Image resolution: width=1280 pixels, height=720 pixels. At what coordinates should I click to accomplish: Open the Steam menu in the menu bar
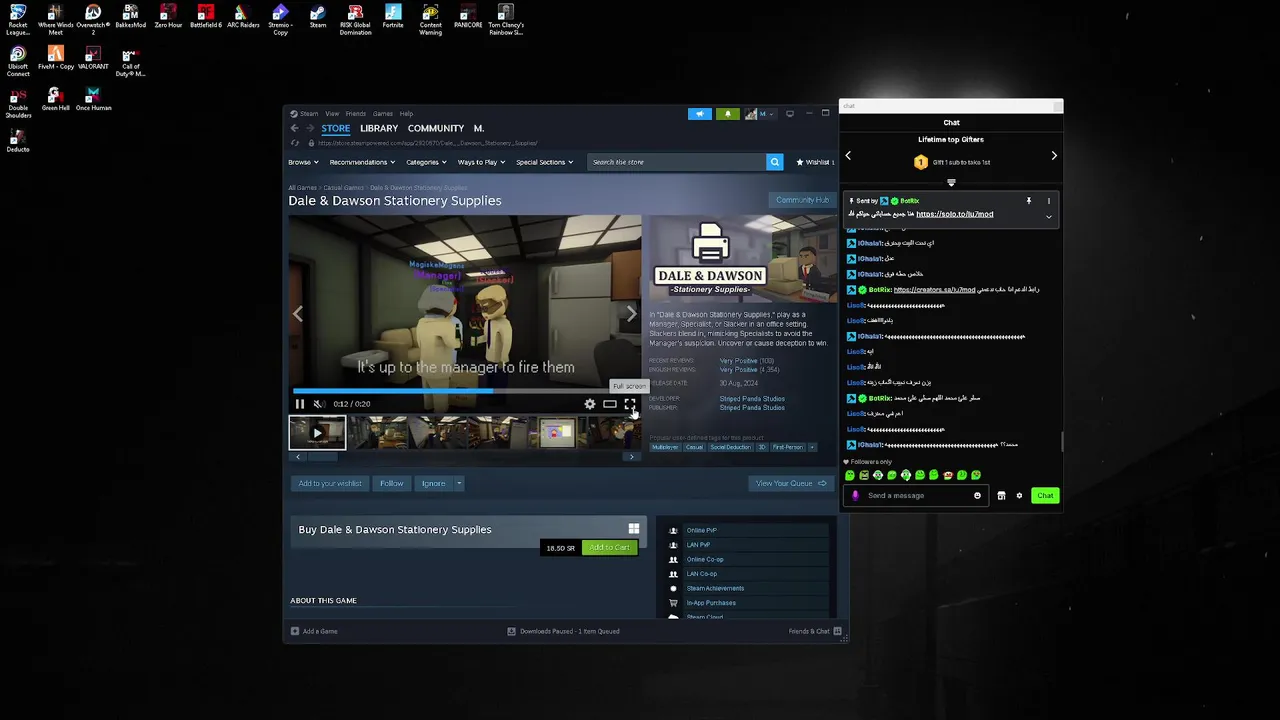tap(309, 114)
